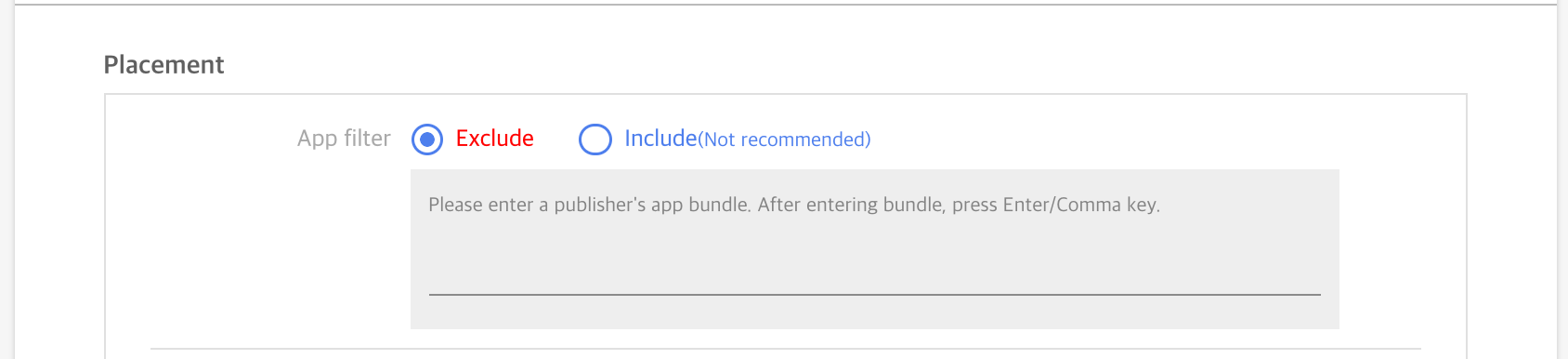Click the word 'Include' before the parenthesis
The image size is (1568, 359).
(x=660, y=139)
